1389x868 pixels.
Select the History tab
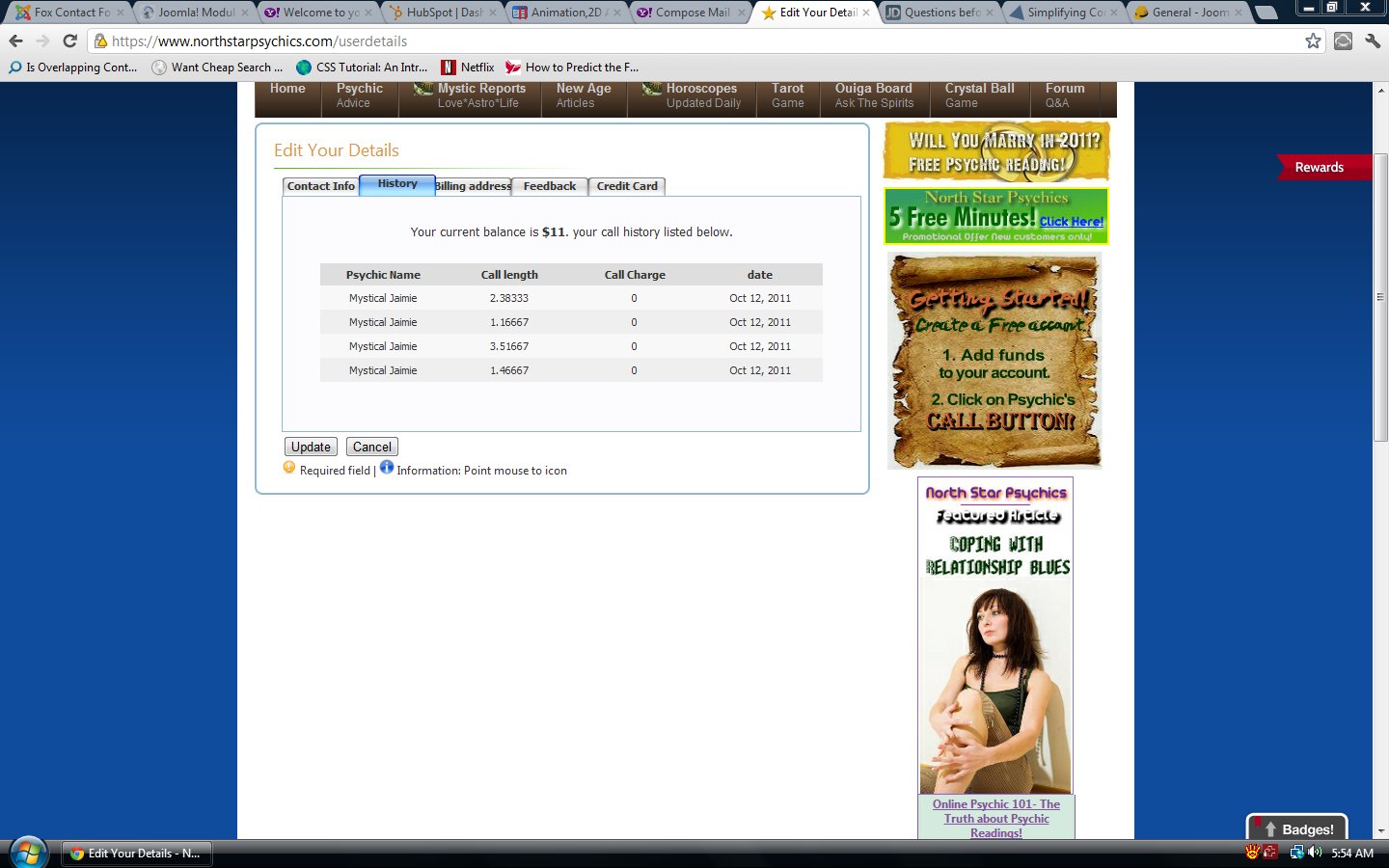point(397,184)
